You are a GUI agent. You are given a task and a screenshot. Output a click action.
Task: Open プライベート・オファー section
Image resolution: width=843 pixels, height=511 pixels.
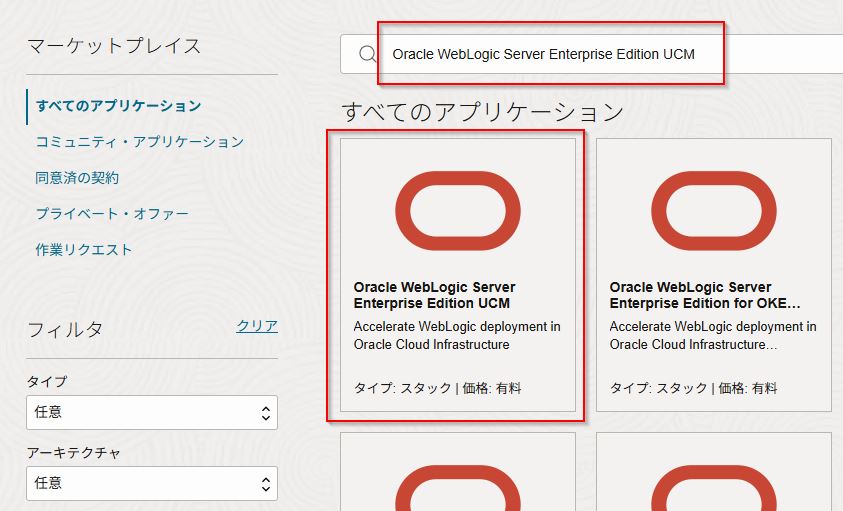[112, 213]
